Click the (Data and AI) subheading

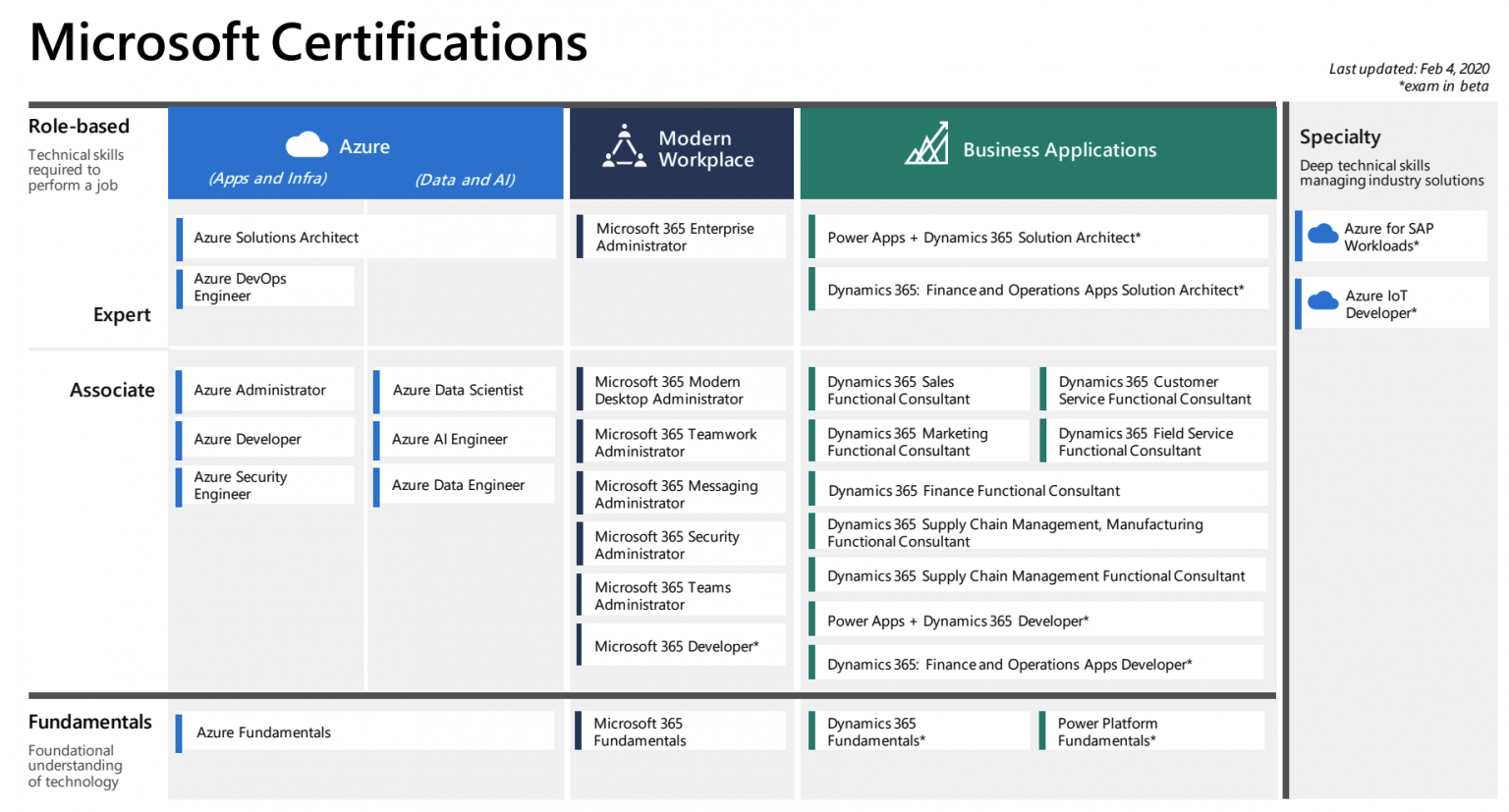click(465, 180)
